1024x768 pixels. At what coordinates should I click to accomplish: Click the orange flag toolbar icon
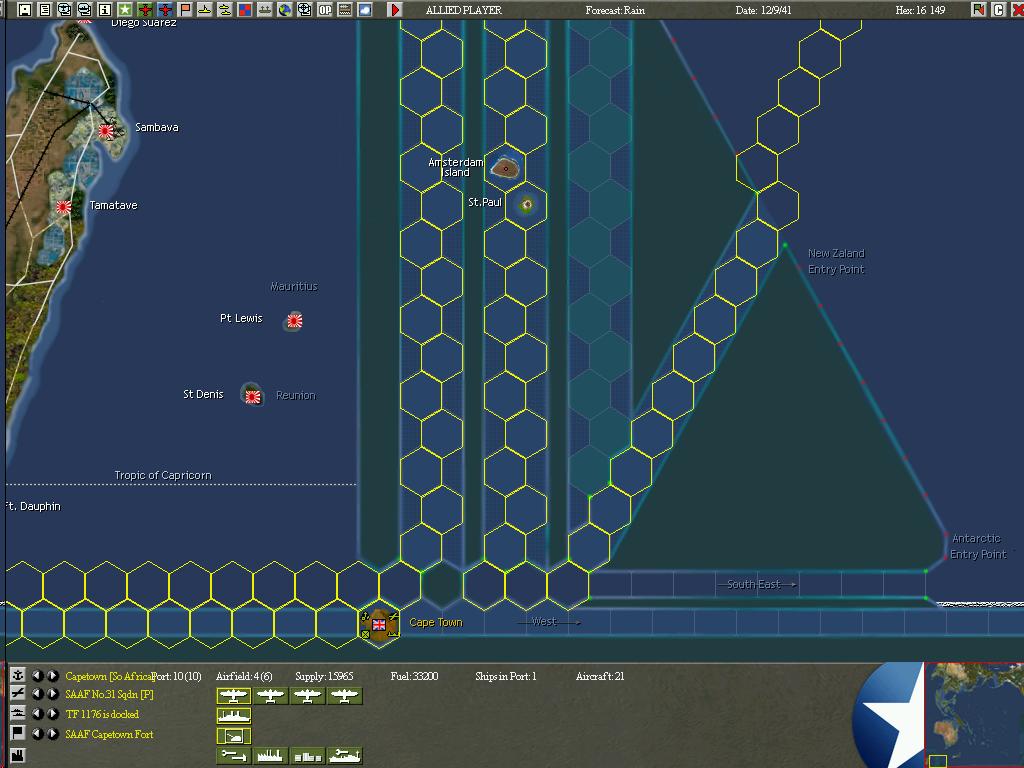pyautogui.click(x=185, y=10)
